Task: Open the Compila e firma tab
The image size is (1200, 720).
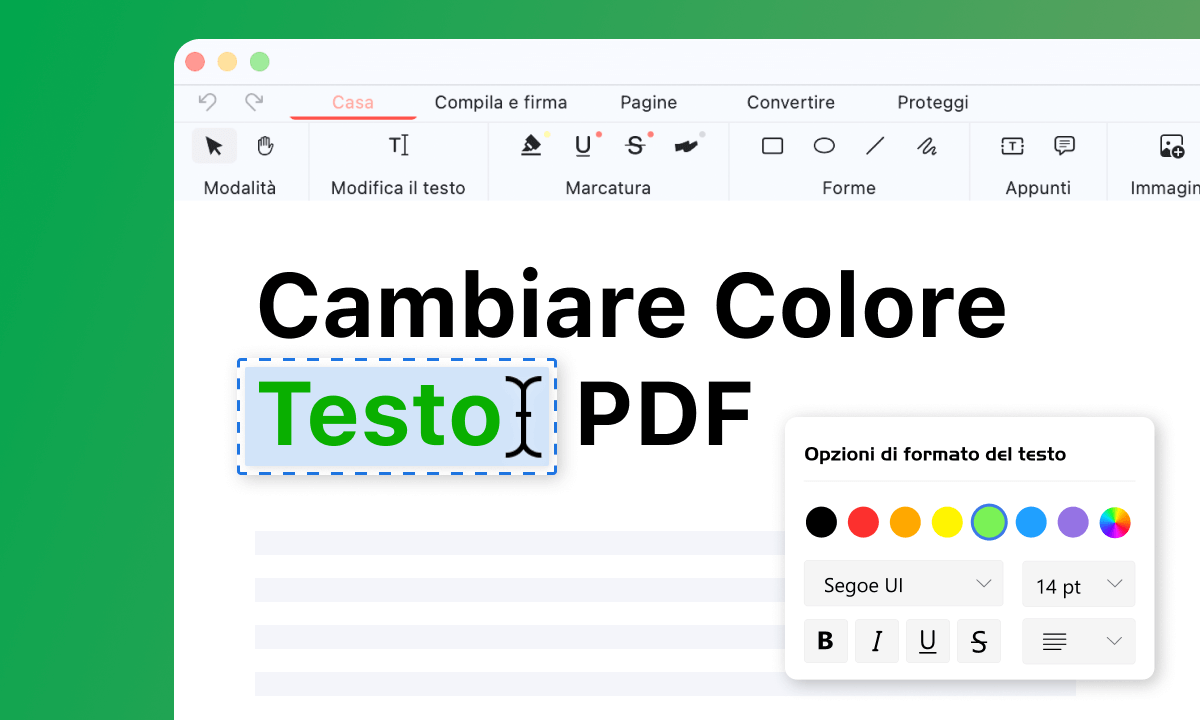Action: [501, 102]
